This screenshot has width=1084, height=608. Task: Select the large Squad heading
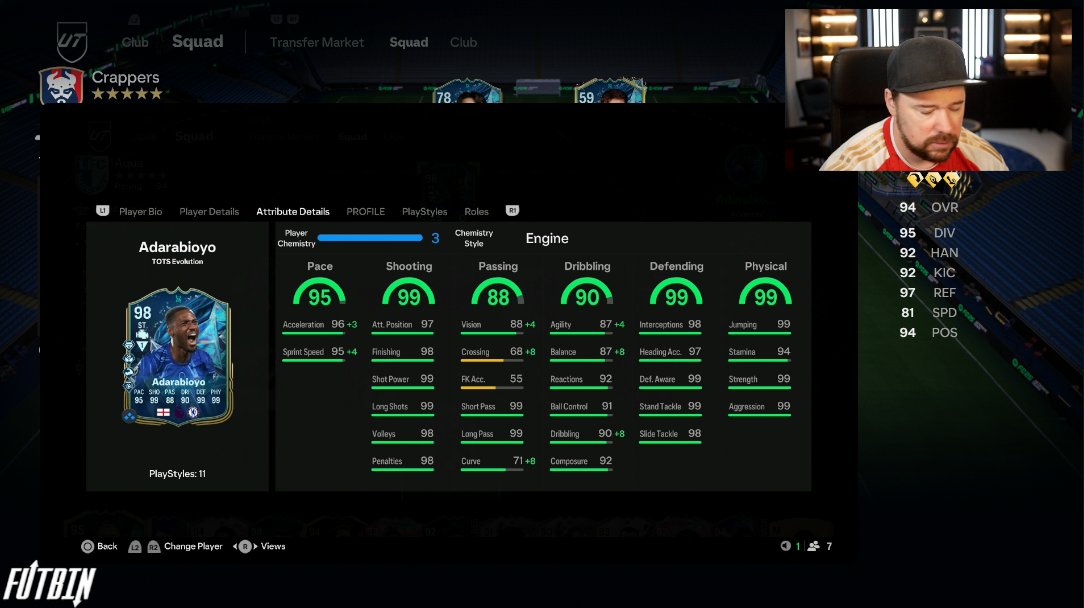point(198,42)
